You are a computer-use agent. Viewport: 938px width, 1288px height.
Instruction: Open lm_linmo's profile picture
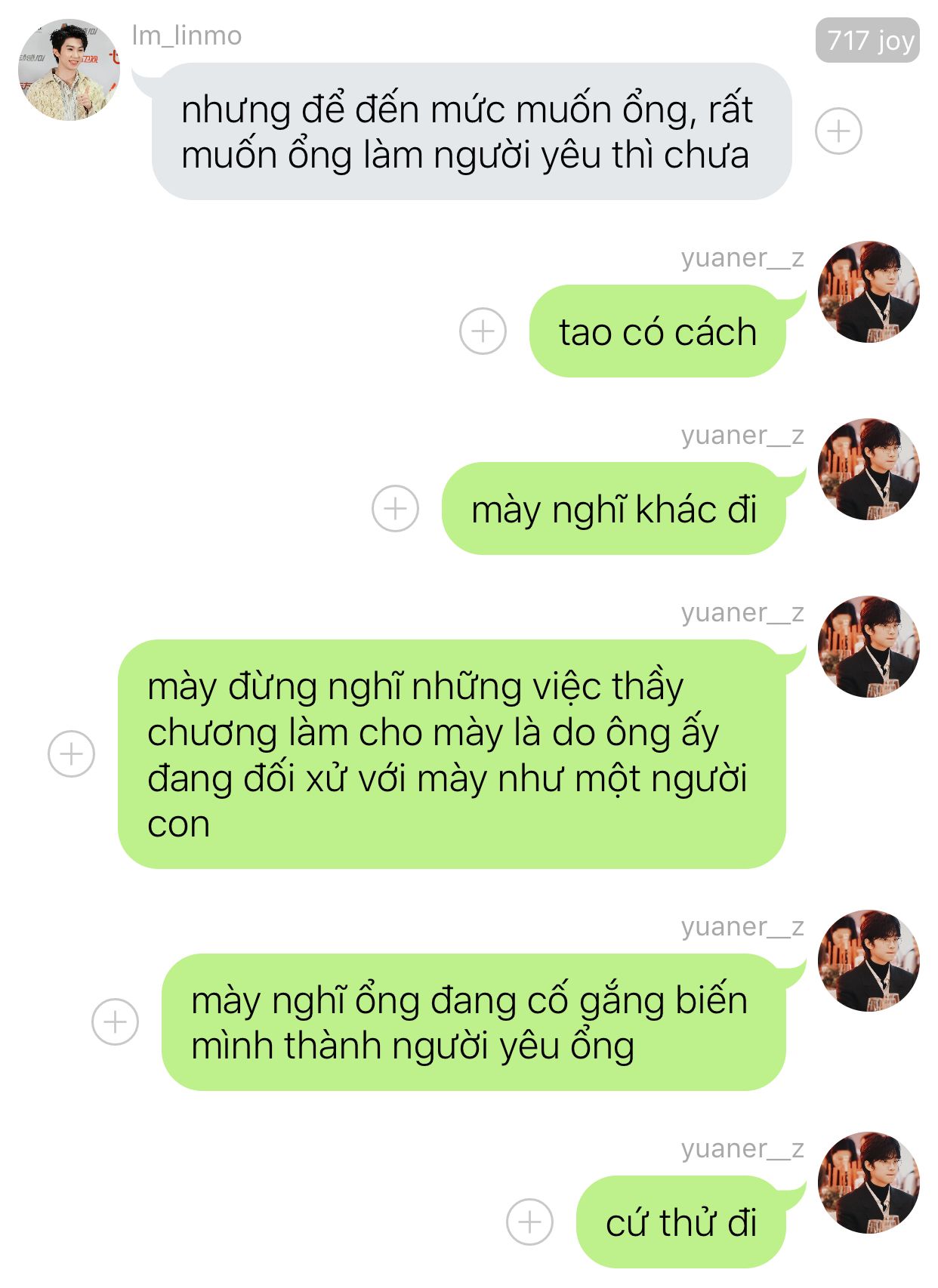coord(69,70)
